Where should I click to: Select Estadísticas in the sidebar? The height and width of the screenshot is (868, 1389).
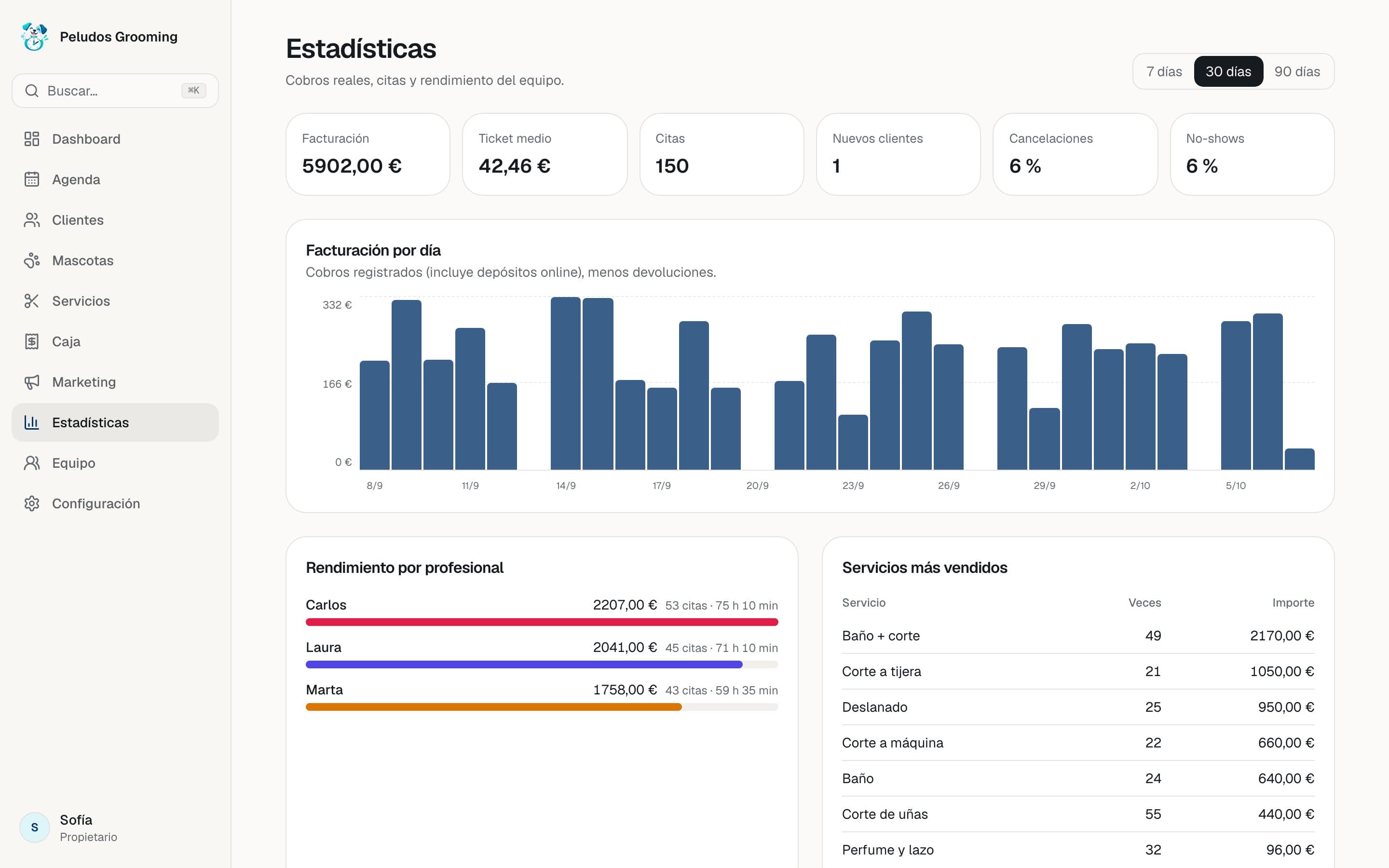[115, 422]
